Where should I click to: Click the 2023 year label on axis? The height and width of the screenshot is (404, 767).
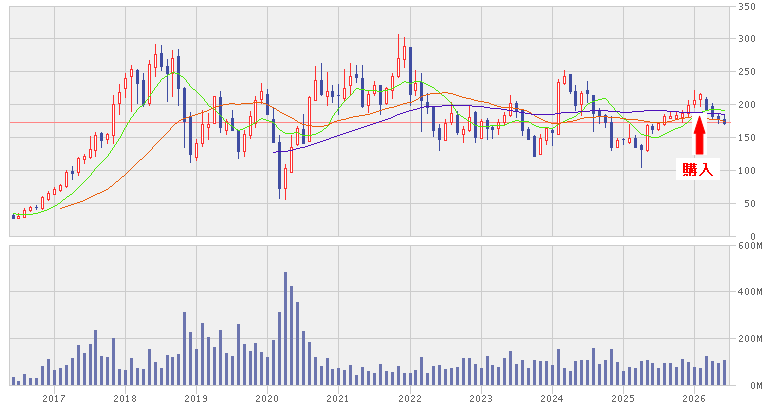pyautogui.click(x=481, y=398)
